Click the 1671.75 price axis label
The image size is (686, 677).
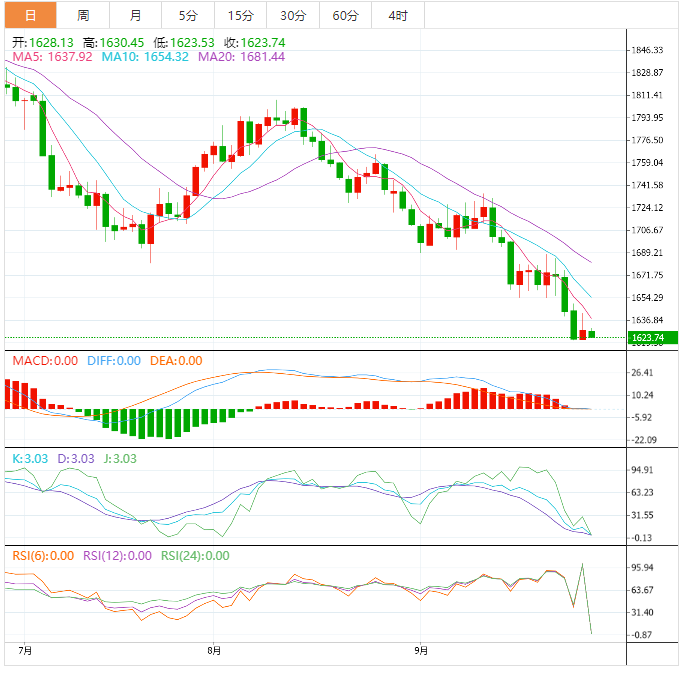click(647, 275)
